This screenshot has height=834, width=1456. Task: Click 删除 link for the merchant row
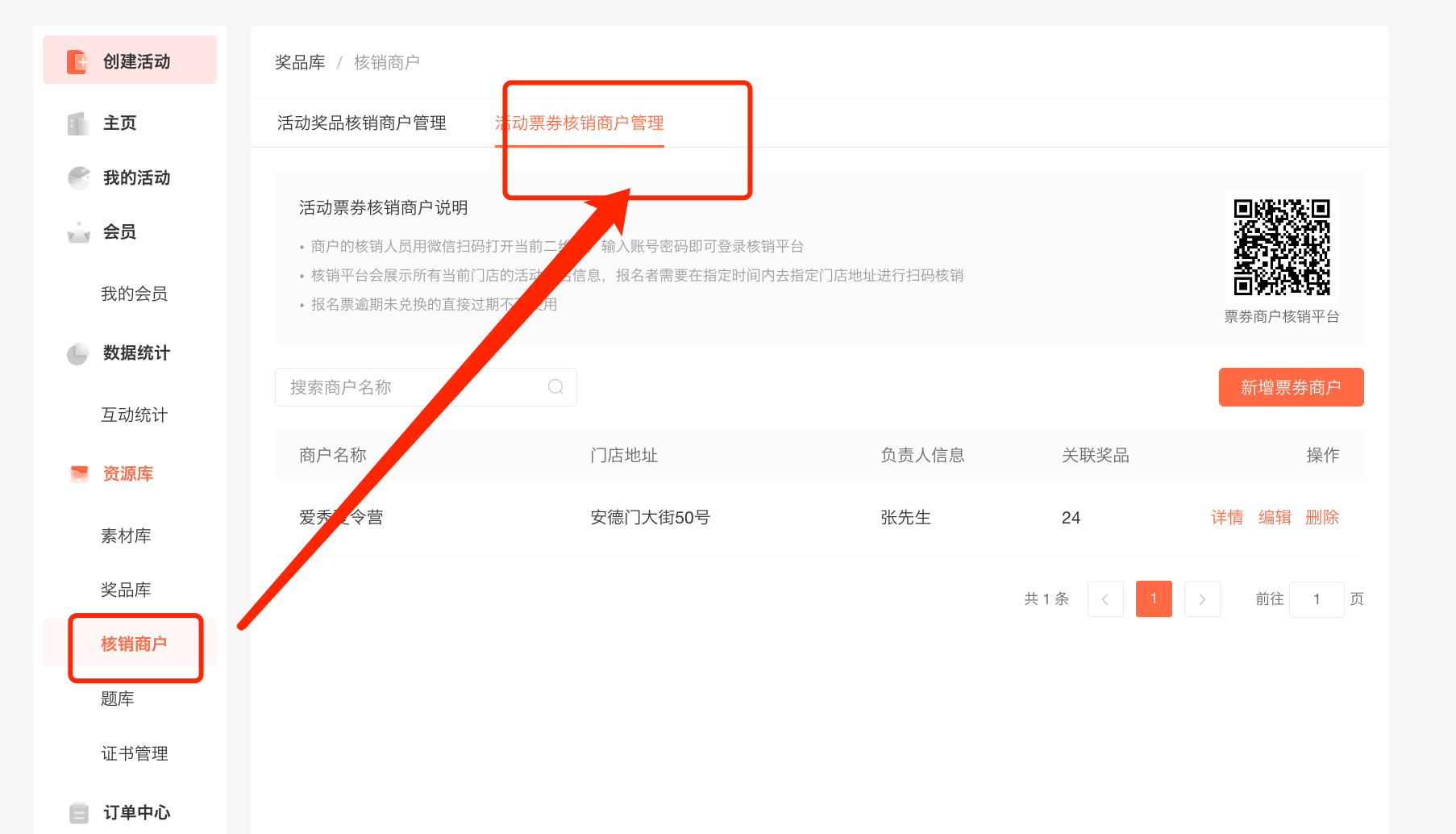tap(1321, 518)
